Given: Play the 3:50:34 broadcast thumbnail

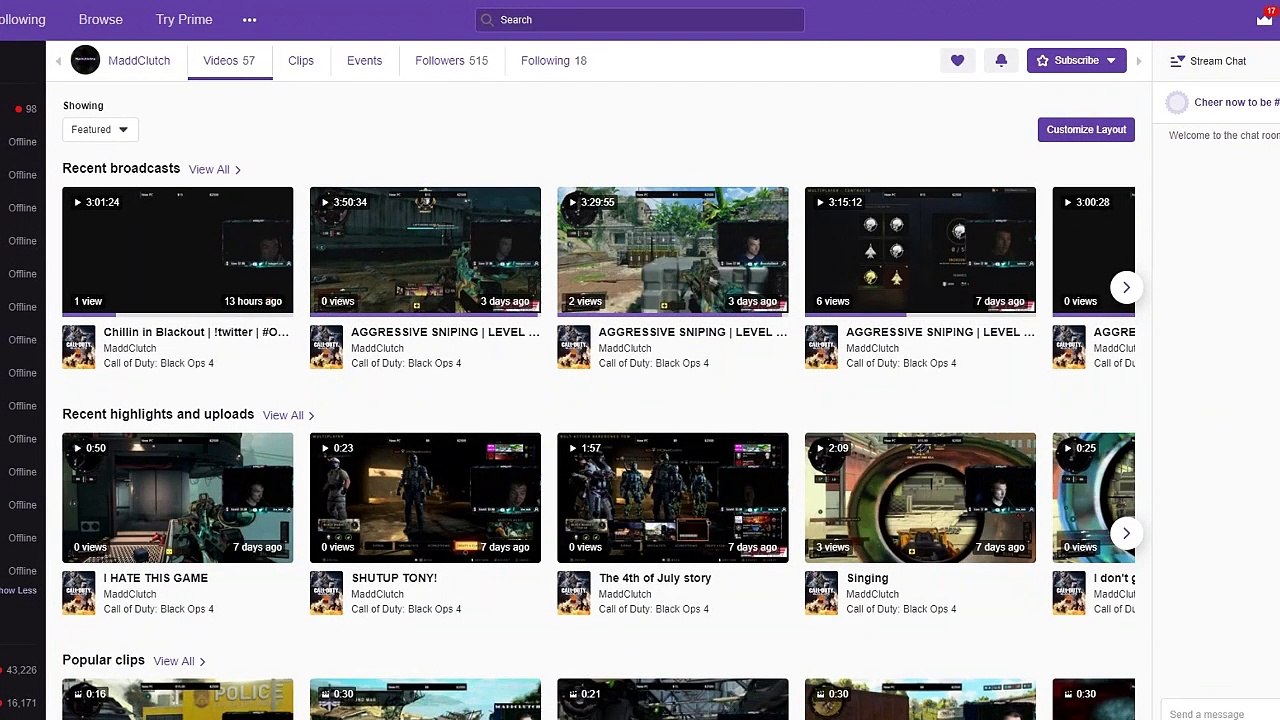Looking at the screenshot, I should coord(425,251).
